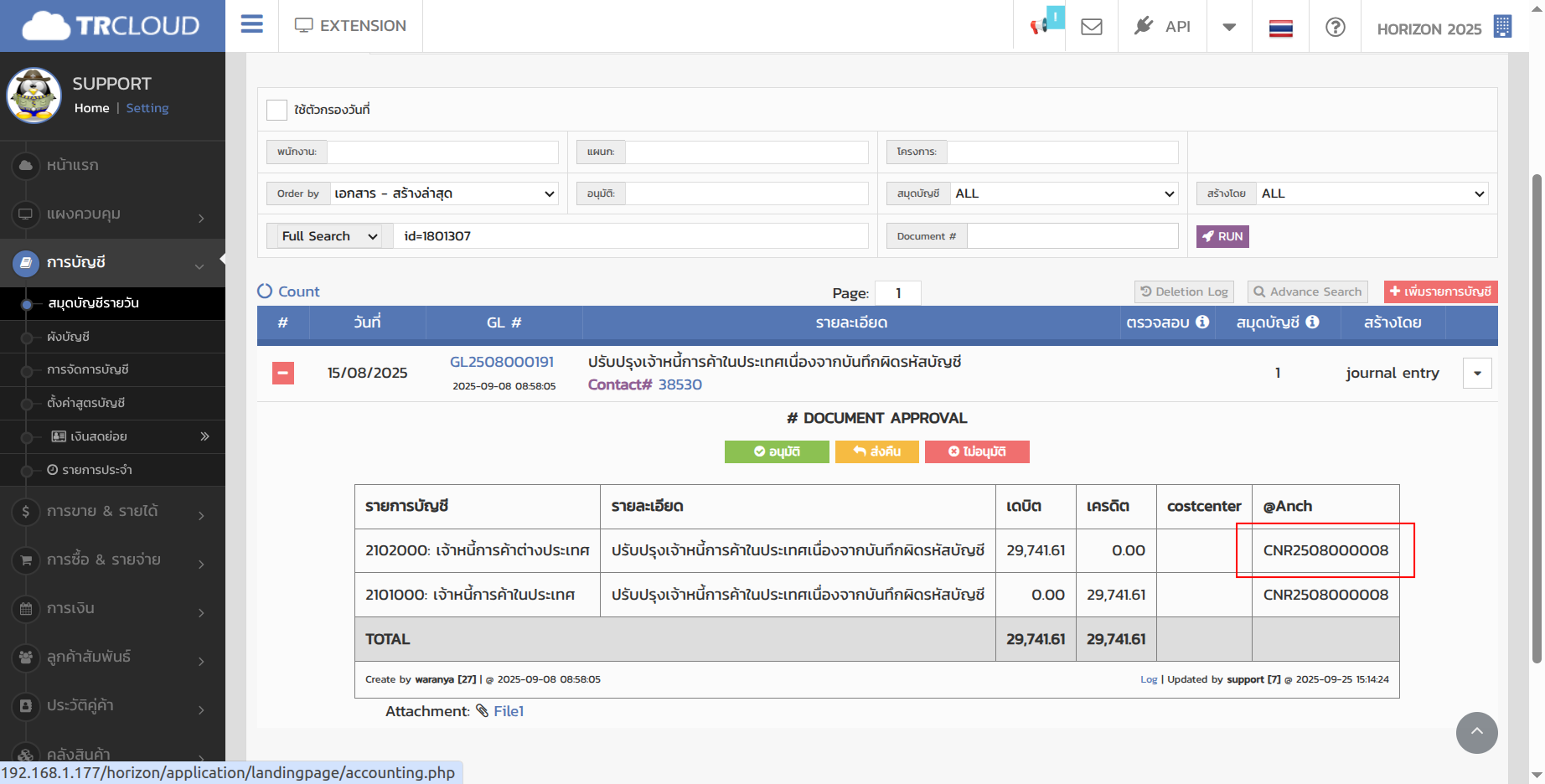Click the hamburger menu icon

(x=251, y=24)
